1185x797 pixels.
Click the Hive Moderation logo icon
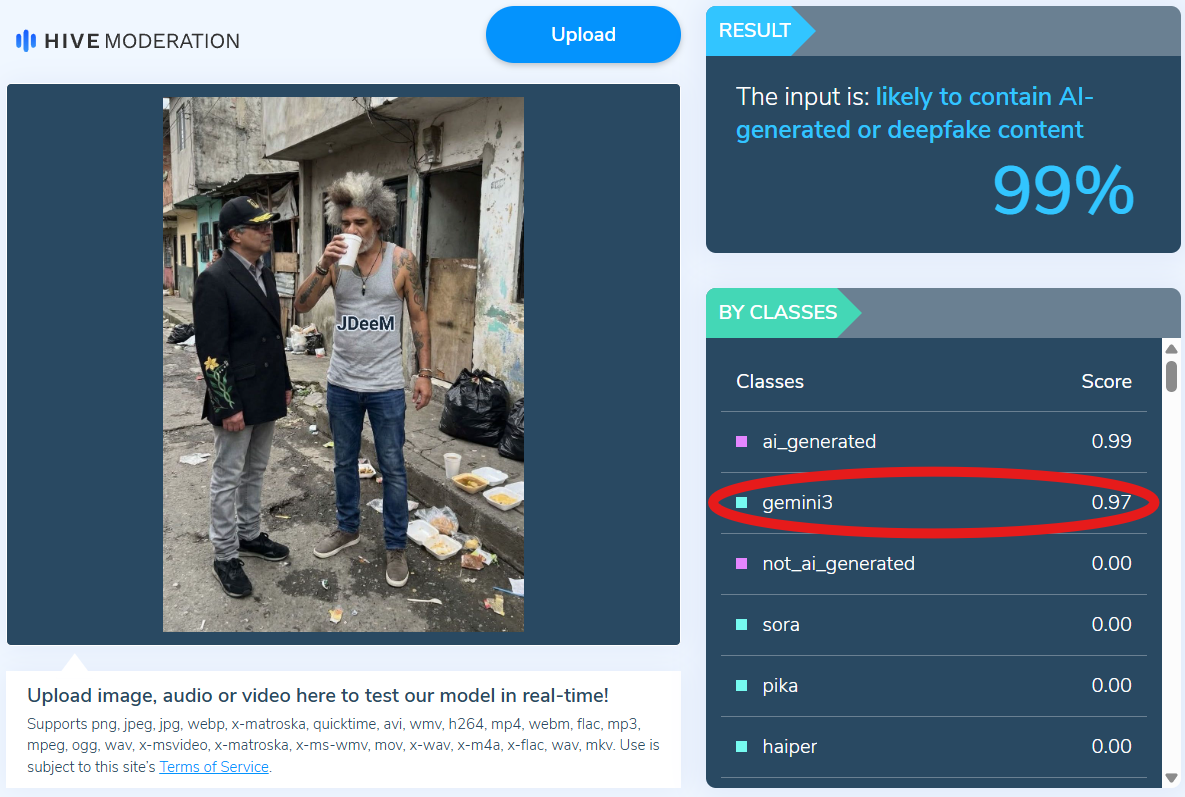25,41
